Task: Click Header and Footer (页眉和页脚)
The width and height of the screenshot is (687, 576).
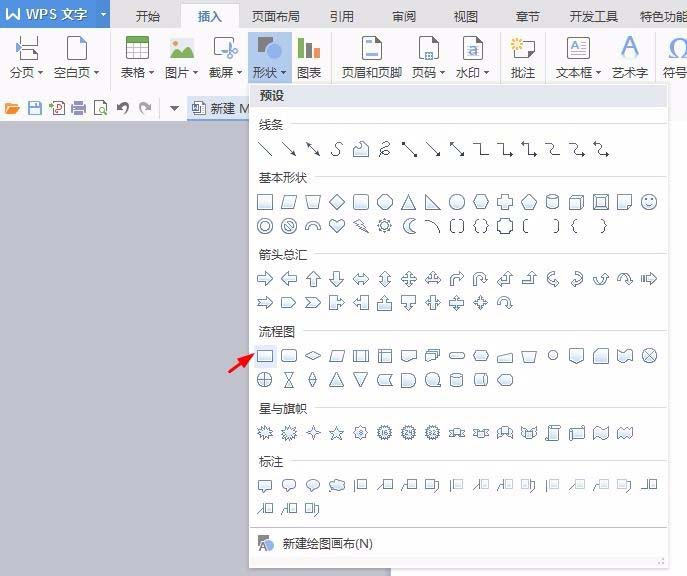Action: coord(372,58)
